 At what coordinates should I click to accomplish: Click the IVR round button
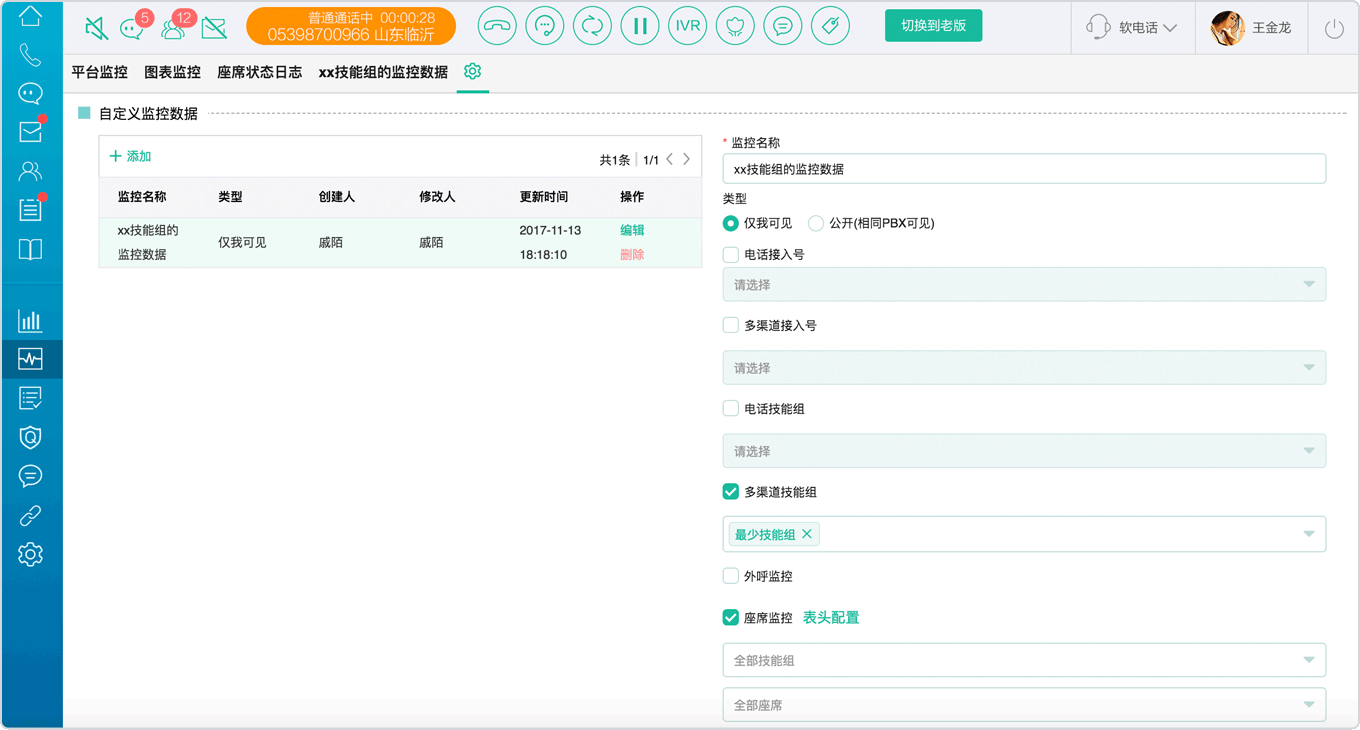[x=688, y=26]
